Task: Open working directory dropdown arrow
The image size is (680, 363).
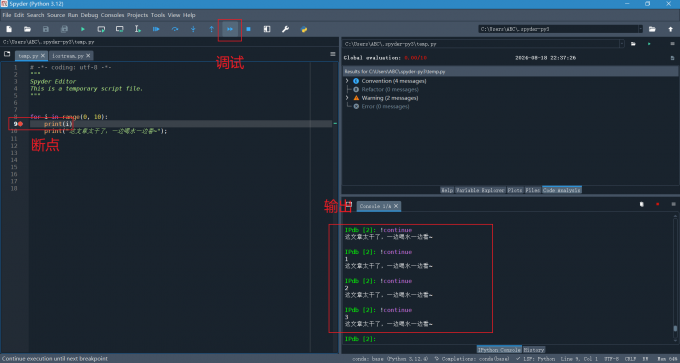Action: [x=641, y=29]
